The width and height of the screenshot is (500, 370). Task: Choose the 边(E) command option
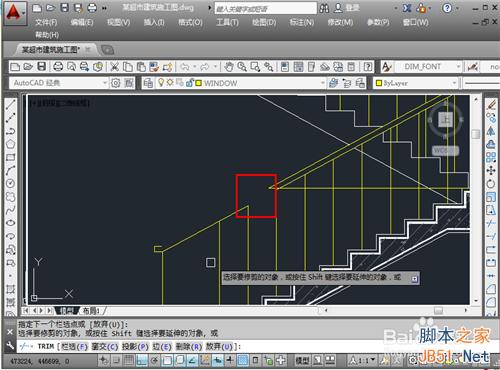162,347
